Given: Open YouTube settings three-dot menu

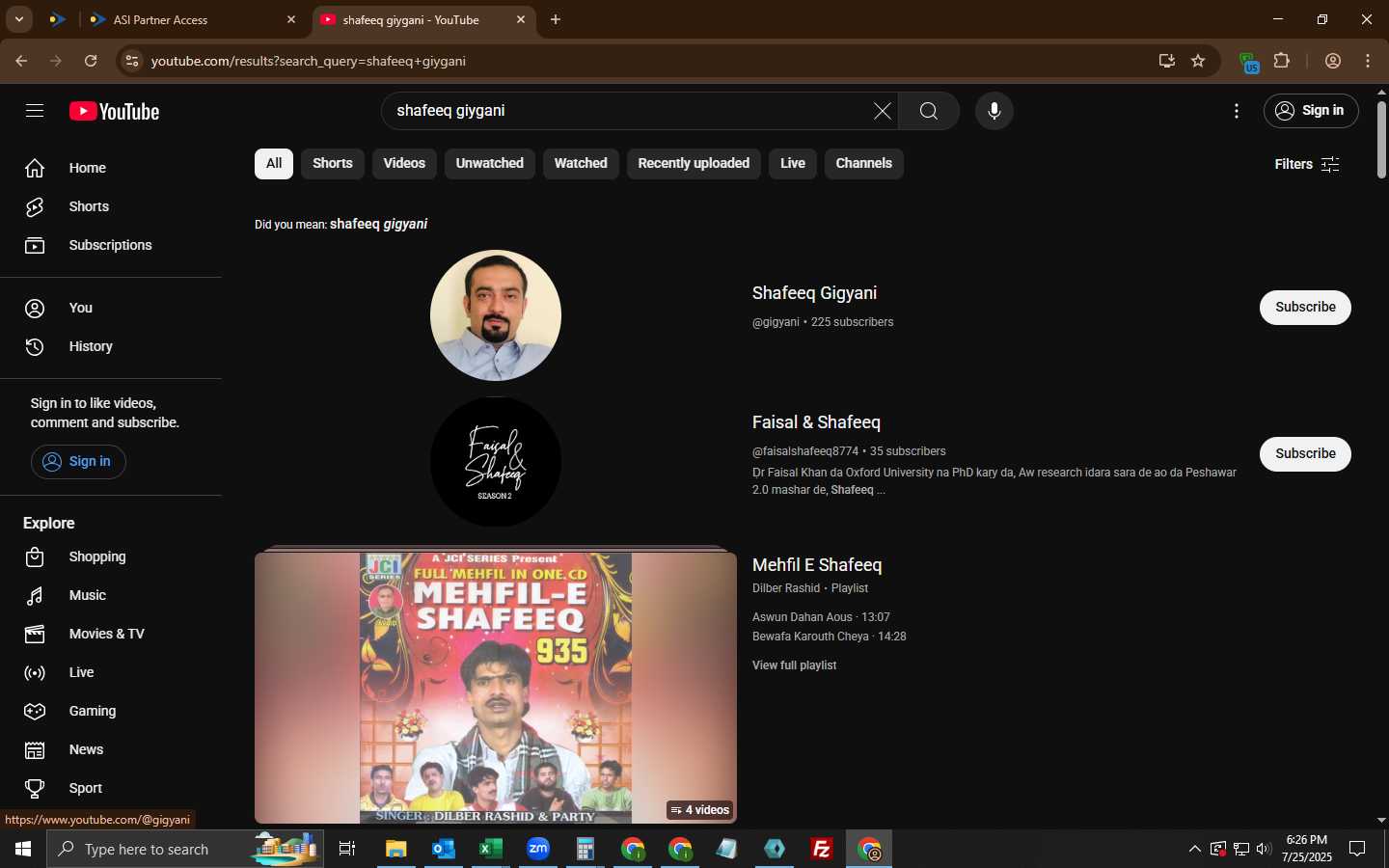Looking at the screenshot, I should coord(1236,111).
